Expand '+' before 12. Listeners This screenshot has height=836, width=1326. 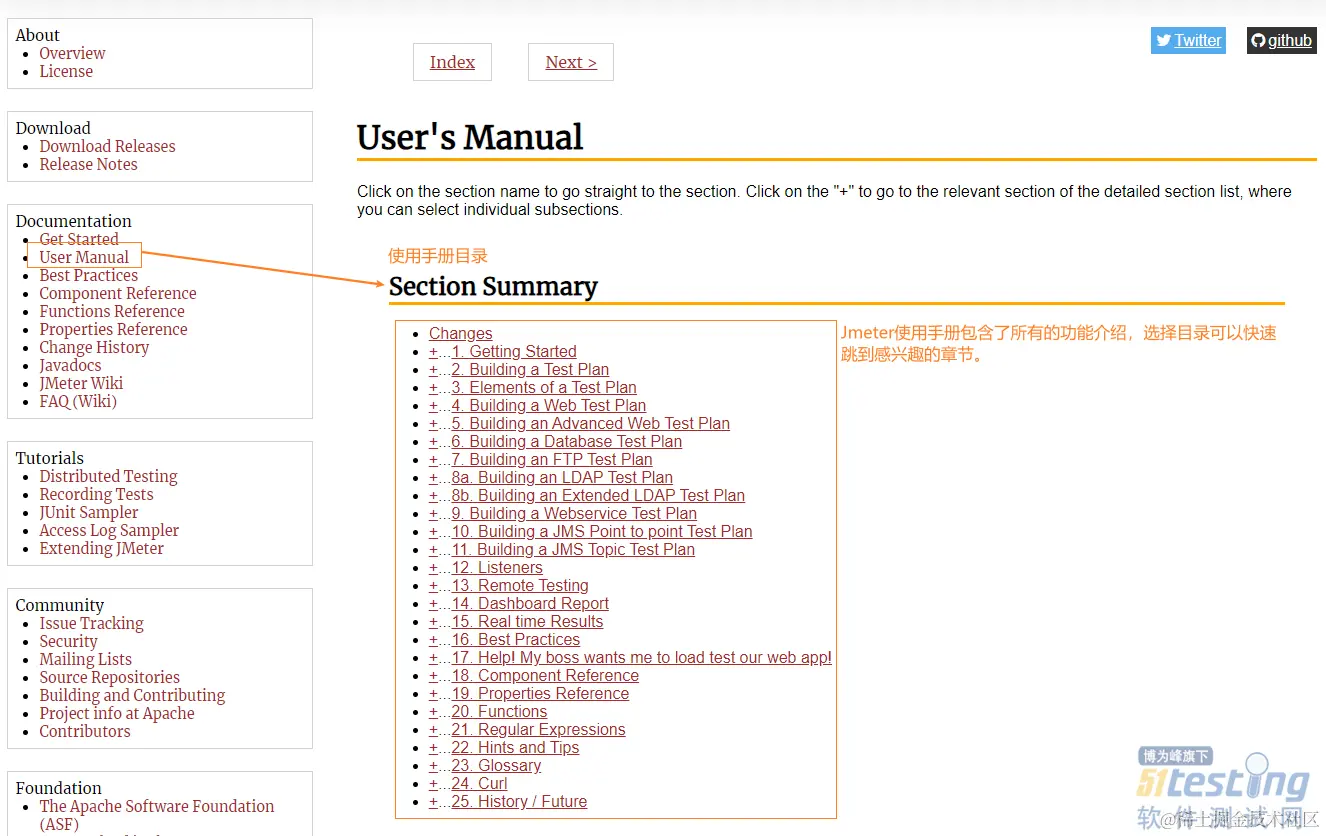(433, 568)
